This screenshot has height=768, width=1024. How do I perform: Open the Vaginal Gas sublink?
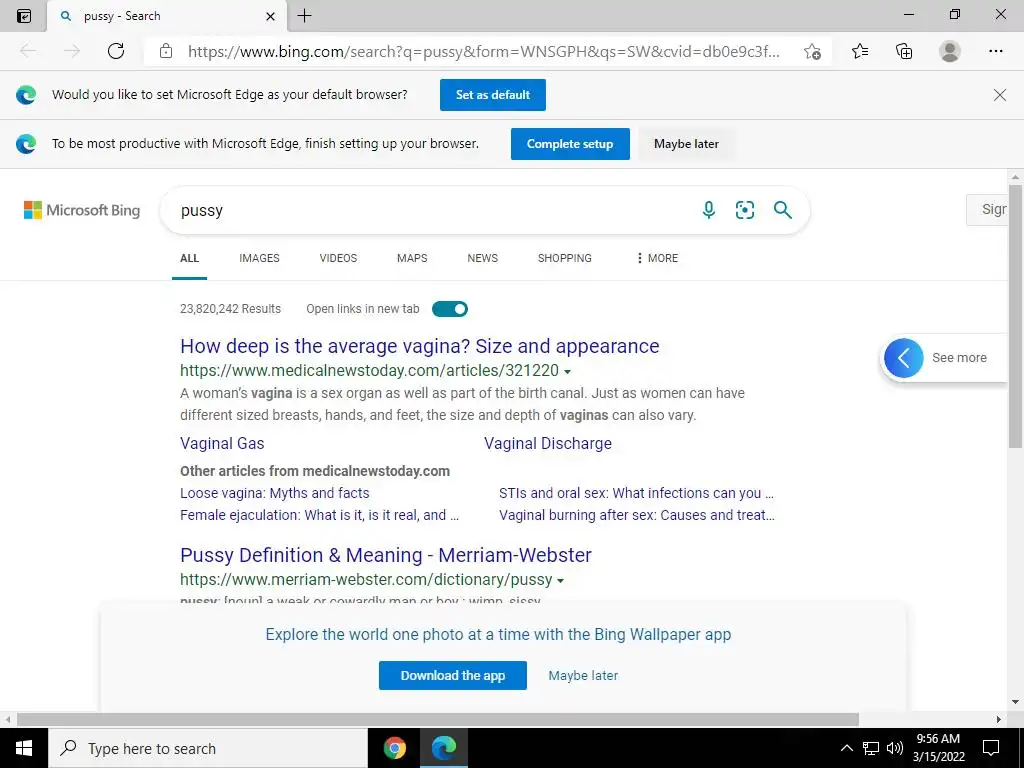tap(222, 443)
